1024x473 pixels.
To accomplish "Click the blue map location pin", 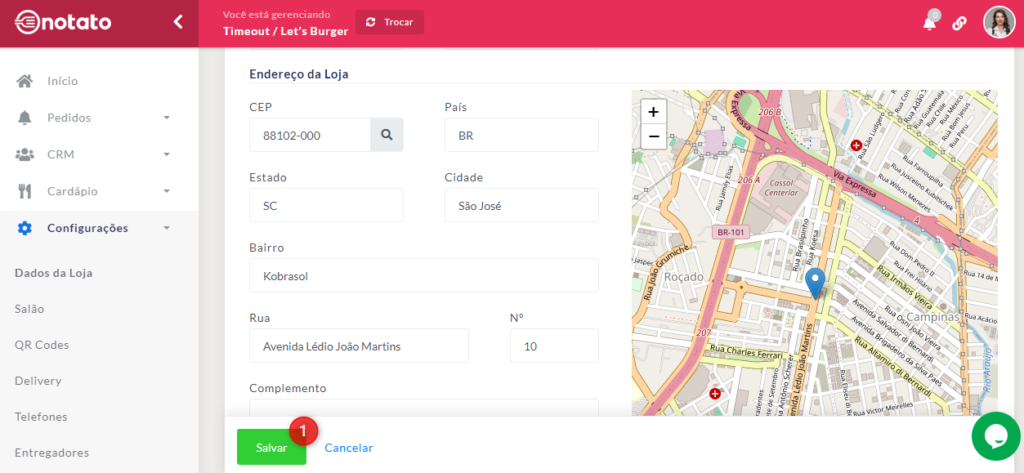I will [x=815, y=282].
